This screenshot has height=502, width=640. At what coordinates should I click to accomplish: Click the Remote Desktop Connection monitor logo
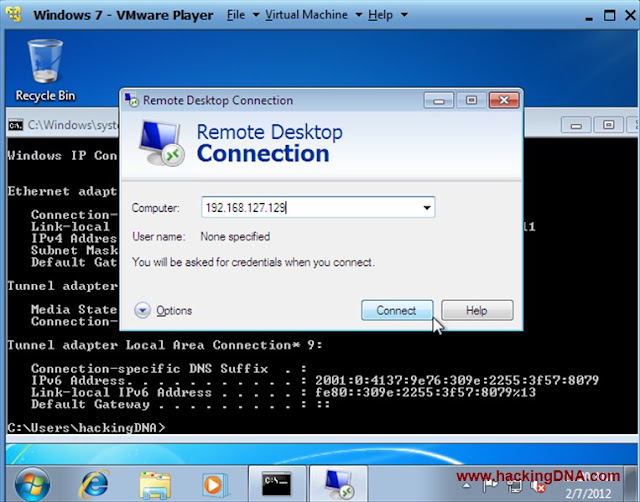click(162, 143)
